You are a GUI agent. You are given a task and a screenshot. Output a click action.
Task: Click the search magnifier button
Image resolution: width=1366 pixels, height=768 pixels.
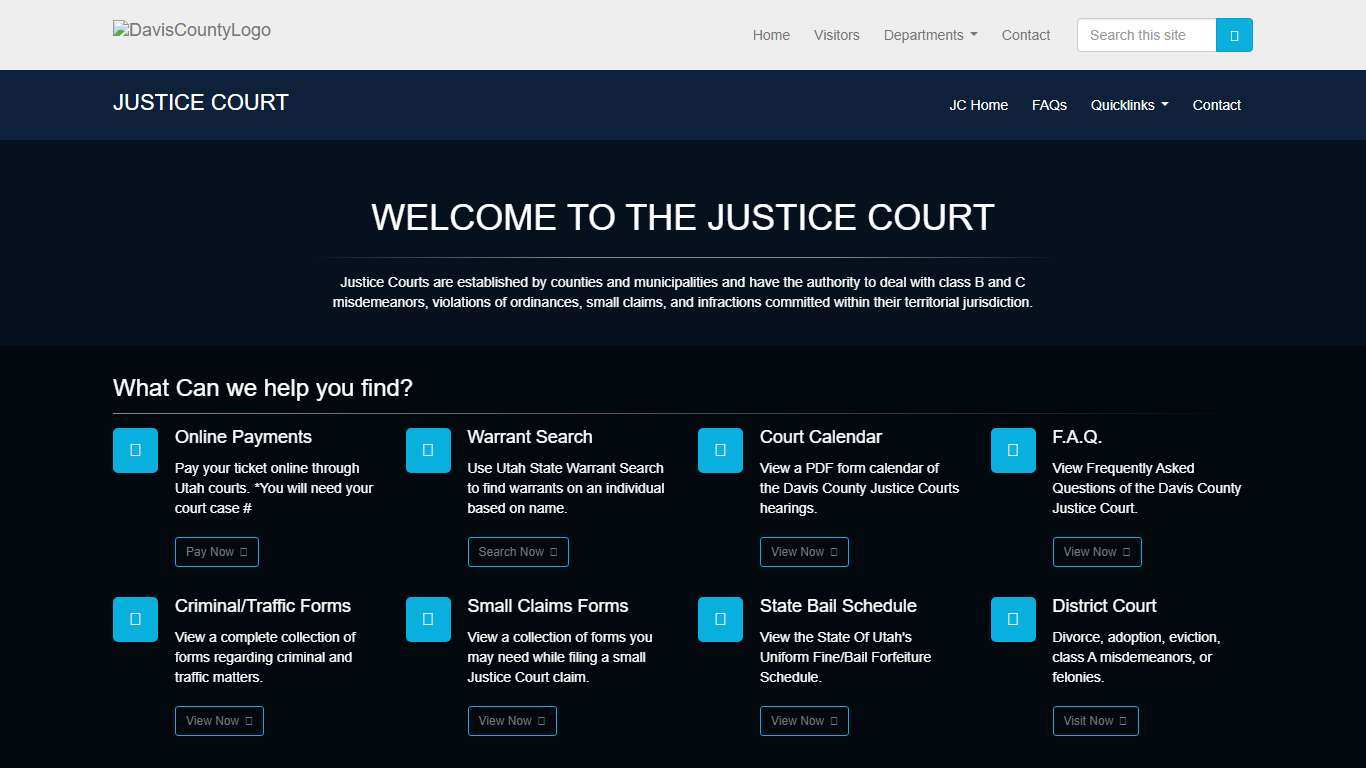point(1235,34)
